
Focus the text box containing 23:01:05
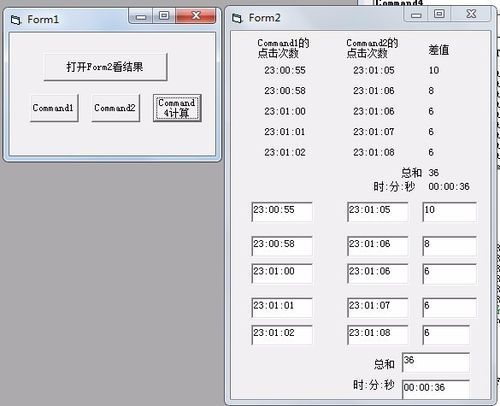377,212
